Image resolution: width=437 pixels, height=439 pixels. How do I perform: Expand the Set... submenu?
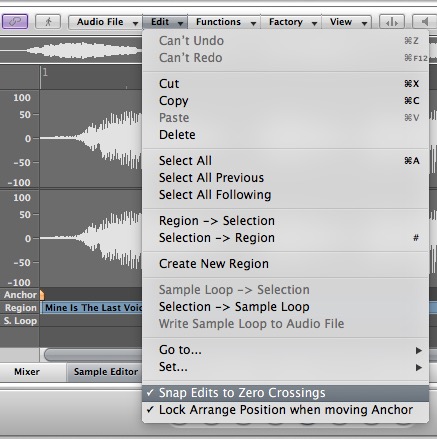click(285, 367)
